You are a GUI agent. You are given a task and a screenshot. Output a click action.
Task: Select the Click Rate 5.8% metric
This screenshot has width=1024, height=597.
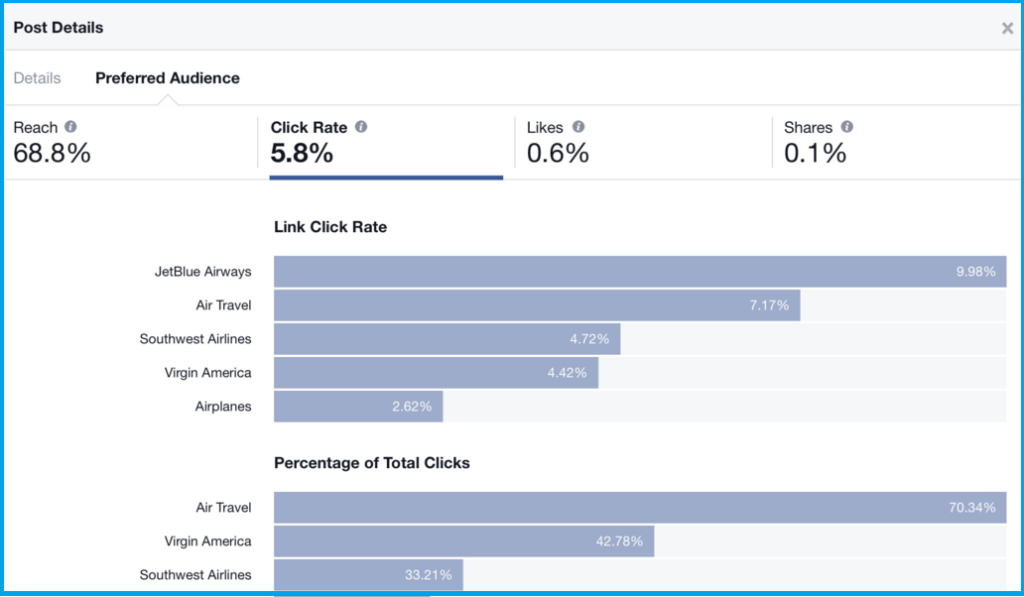(x=386, y=142)
